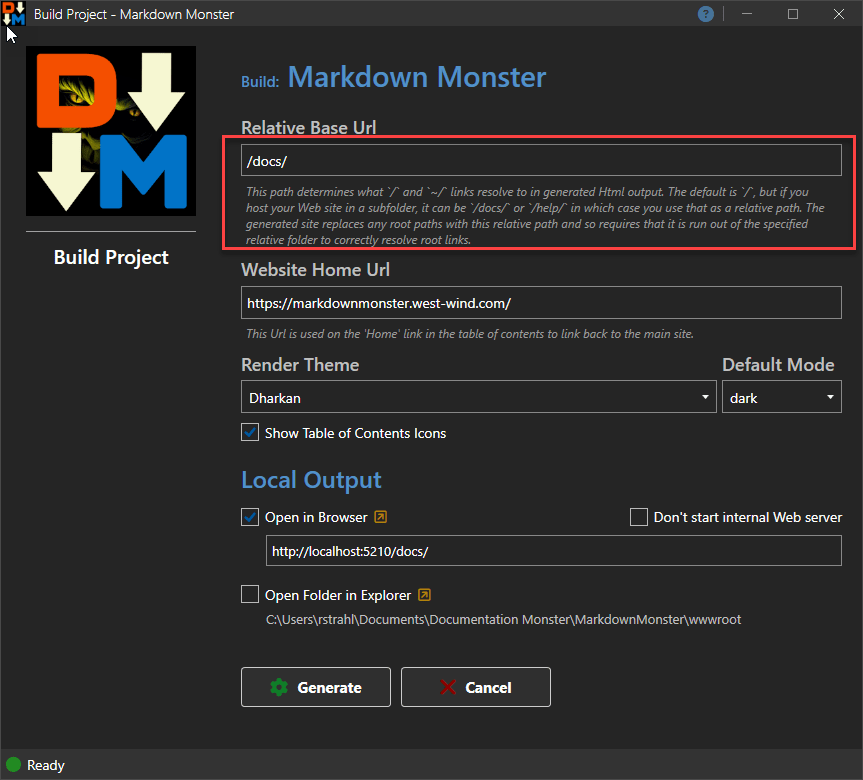Image resolution: width=863 pixels, height=780 pixels.
Task: Enable Don't start internal Web server
Action: (639, 517)
